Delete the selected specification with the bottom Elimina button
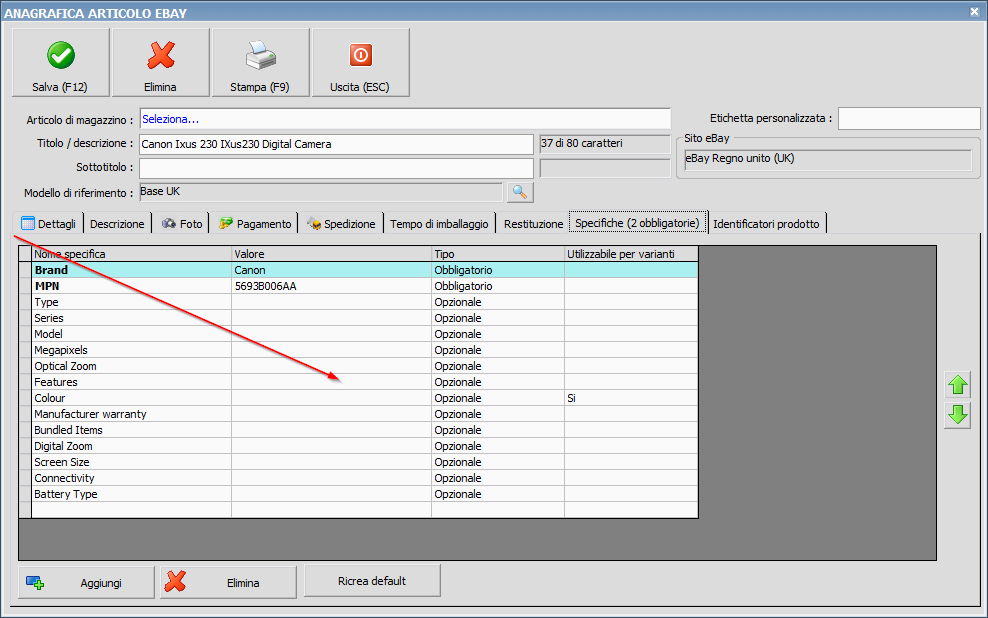 tap(228, 583)
